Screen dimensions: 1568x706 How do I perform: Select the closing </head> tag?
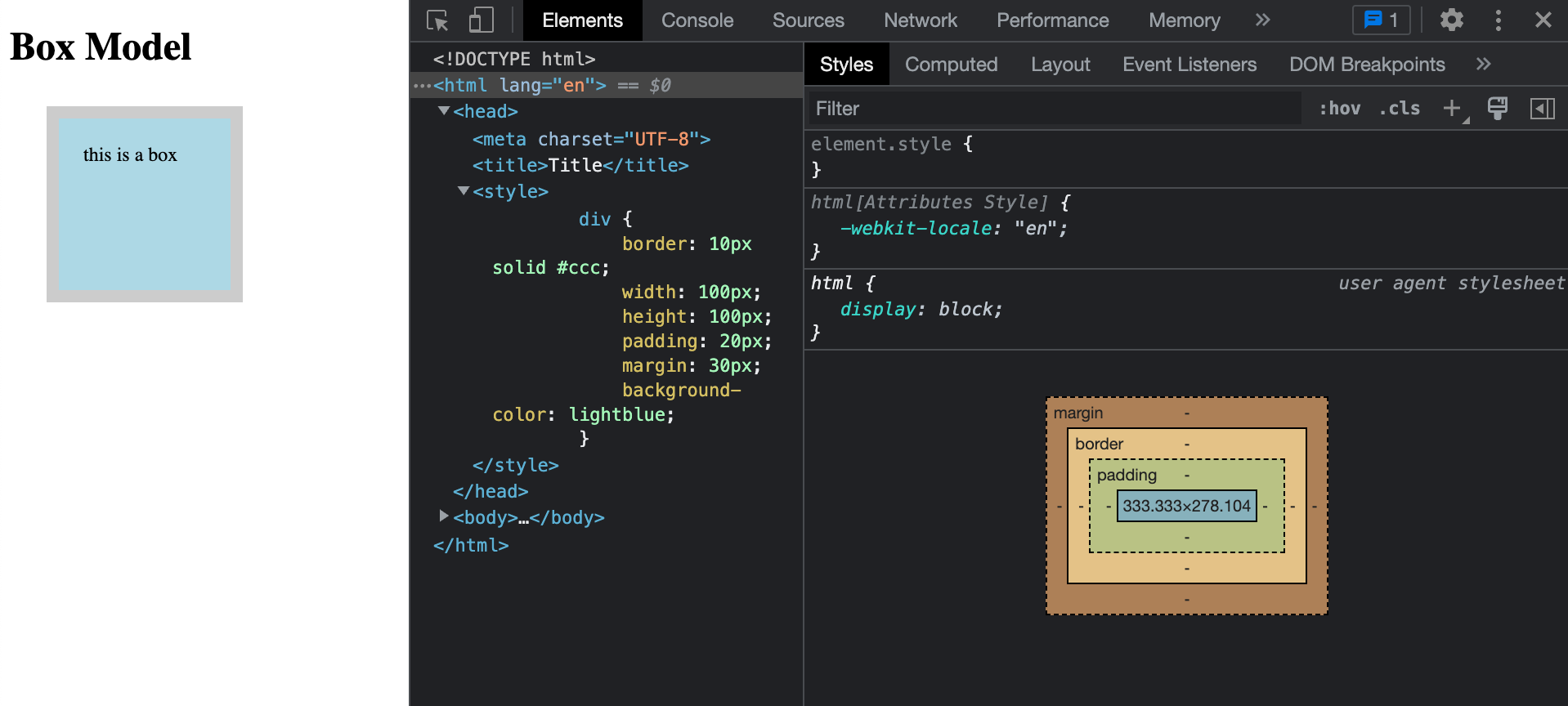coord(491,491)
